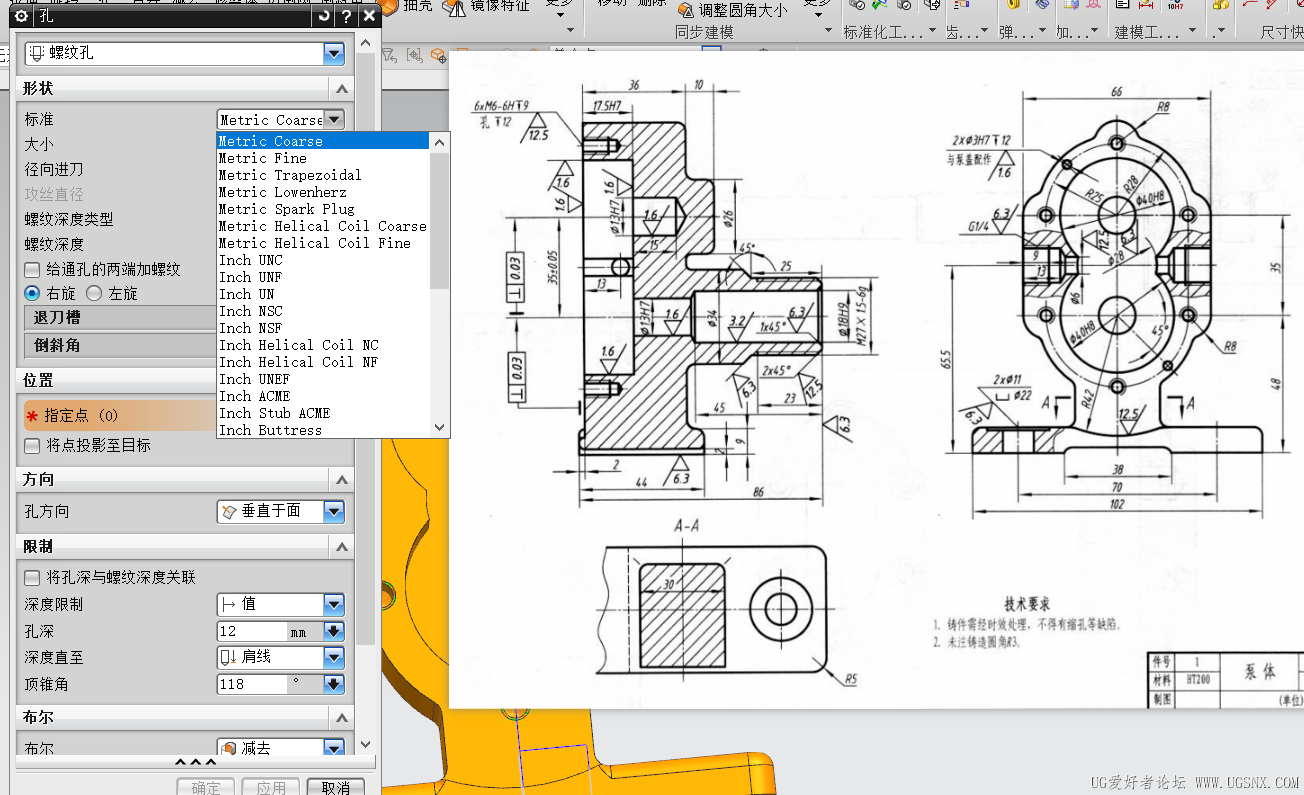Viewport: 1304px width, 795px height.
Task: Expand the Chamfer (倒斜角) group
Action: click(120, 345)
